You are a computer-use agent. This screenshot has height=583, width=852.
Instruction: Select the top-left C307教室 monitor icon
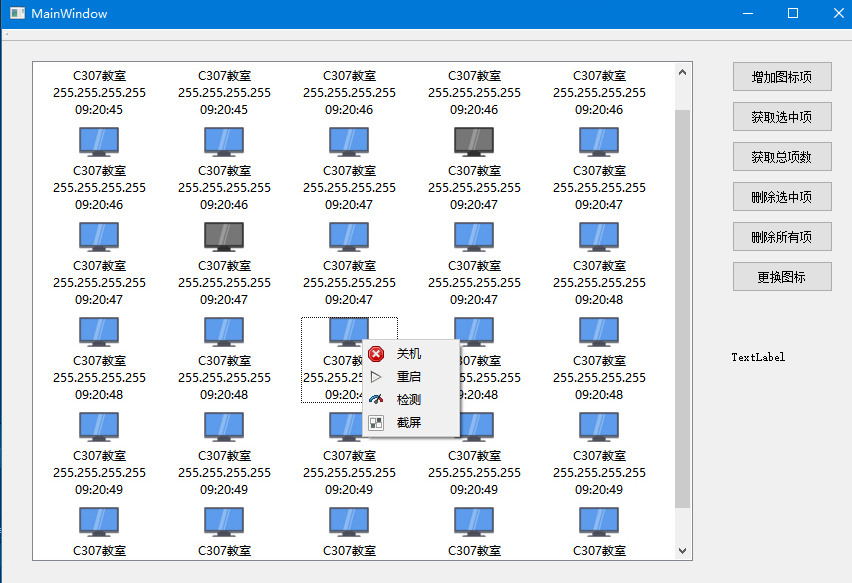(98, 142)
